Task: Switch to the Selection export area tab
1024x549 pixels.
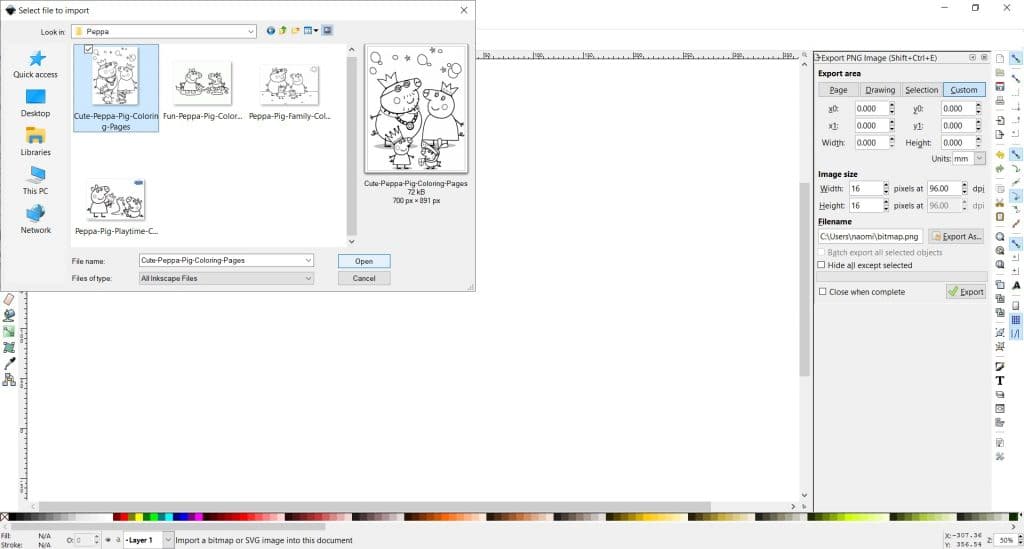Action: (921, 89)
